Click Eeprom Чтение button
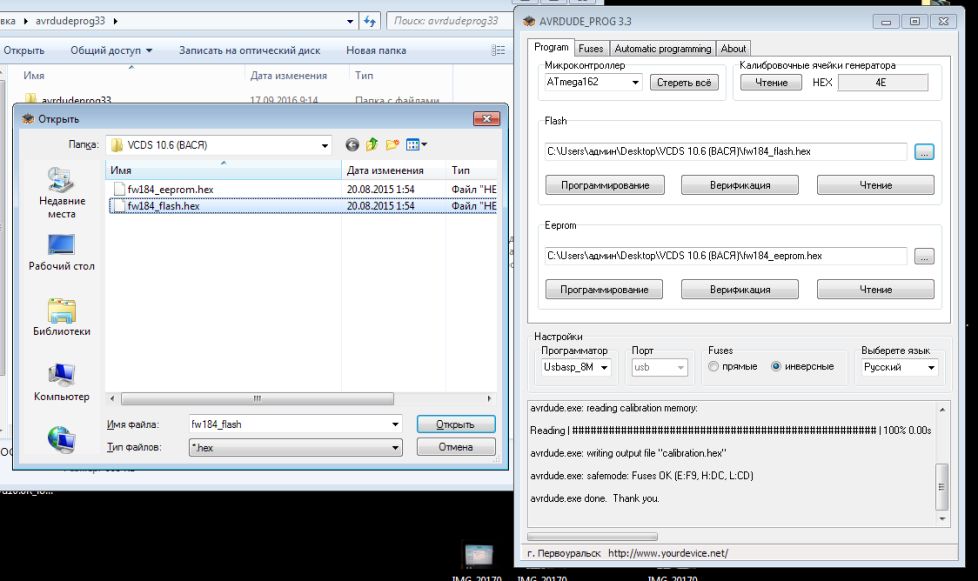 [876, 289]
